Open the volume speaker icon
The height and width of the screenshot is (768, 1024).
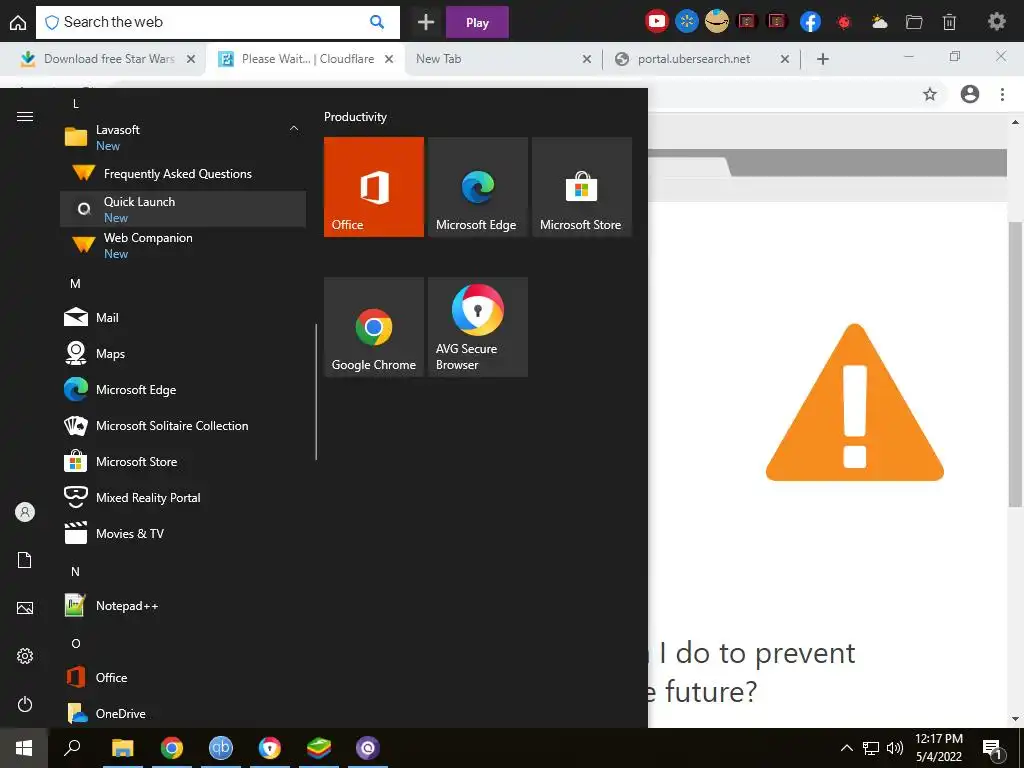(x=895, y=748)
